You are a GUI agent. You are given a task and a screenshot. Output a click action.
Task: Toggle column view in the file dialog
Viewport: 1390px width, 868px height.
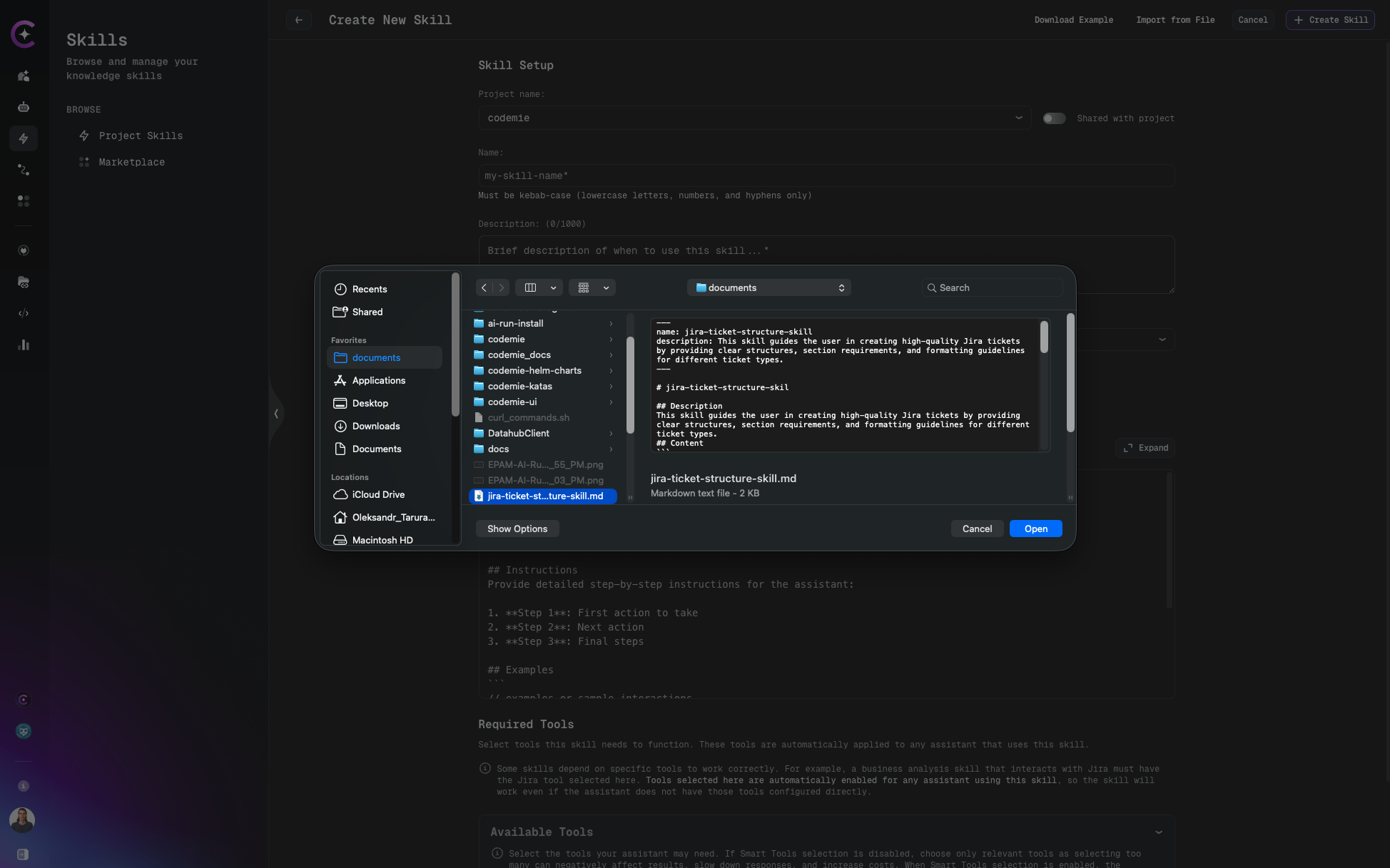point(530,287)
